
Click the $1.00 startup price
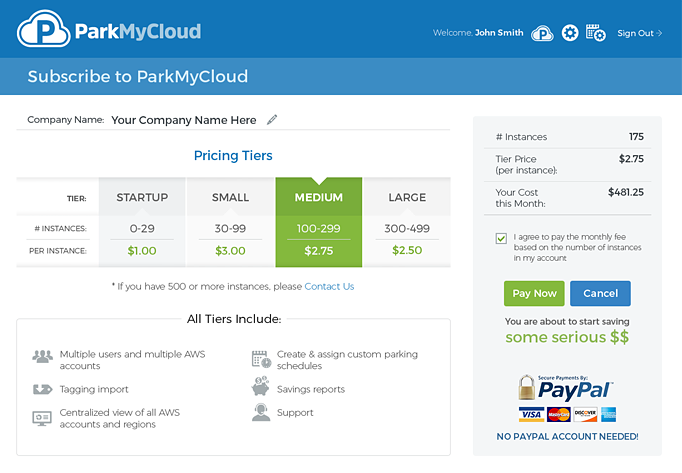142,251
